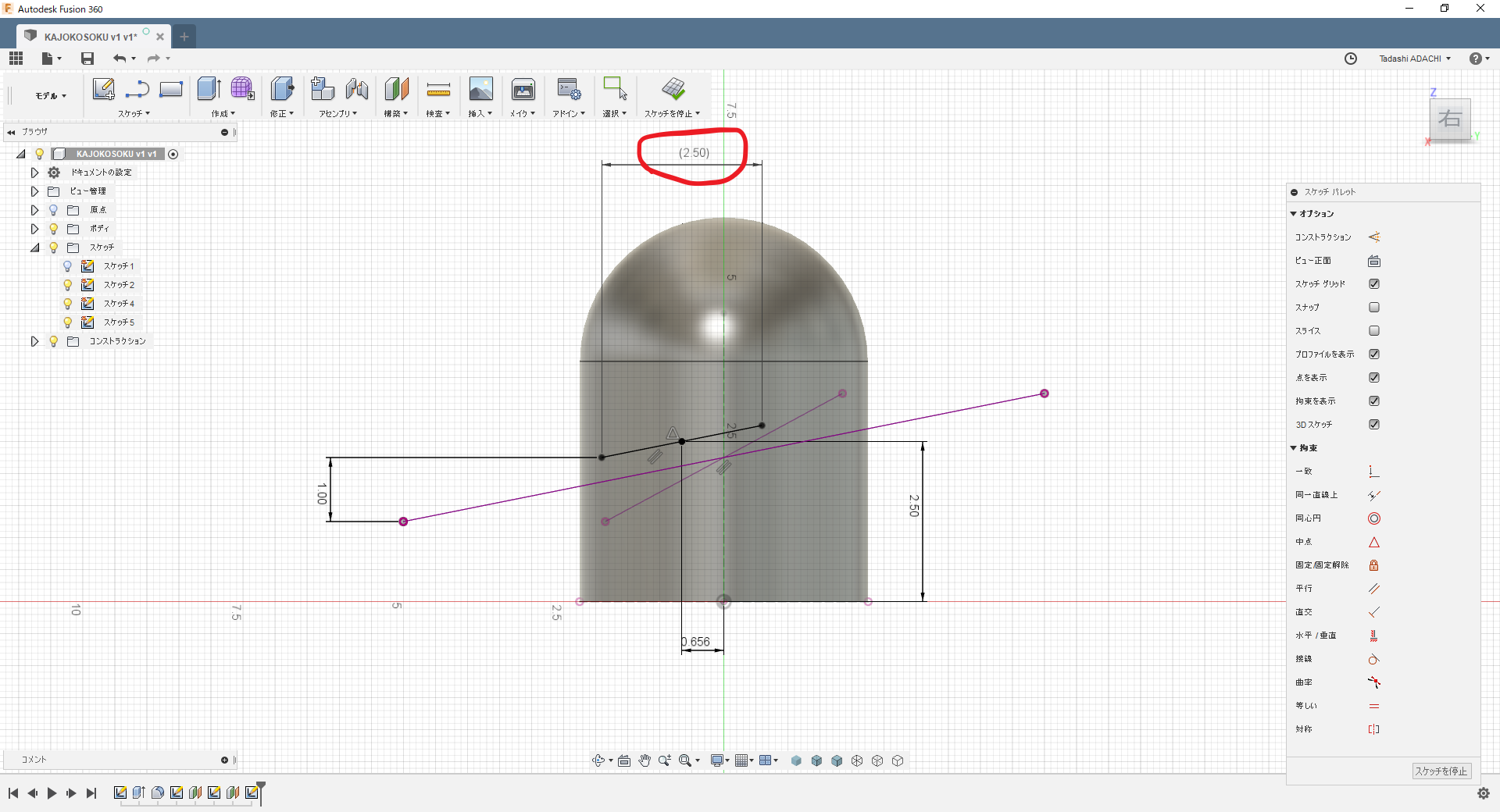Open the スケッチ toolbar menu
1500x812 pixels.
pyautogui.click(x=134, y=114)
